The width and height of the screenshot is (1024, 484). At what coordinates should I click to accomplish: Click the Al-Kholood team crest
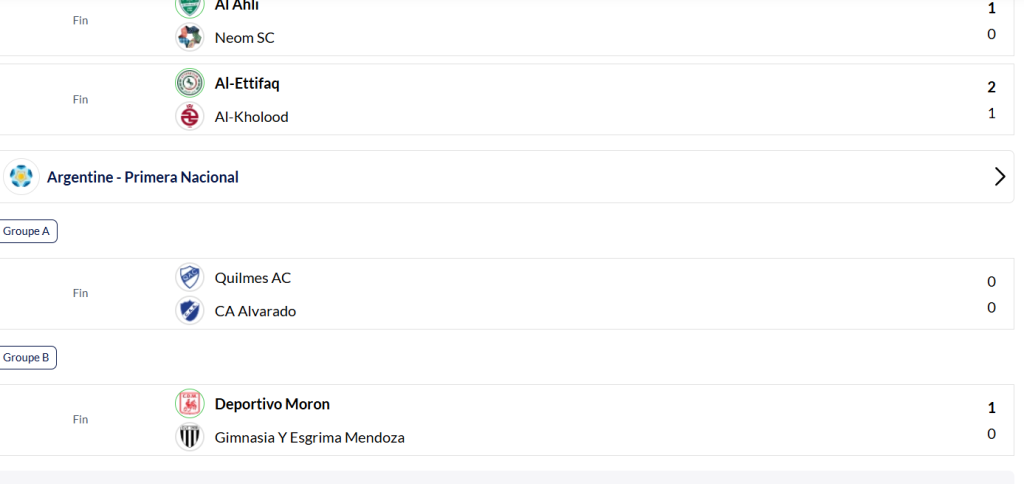click(x=189, y=116)
